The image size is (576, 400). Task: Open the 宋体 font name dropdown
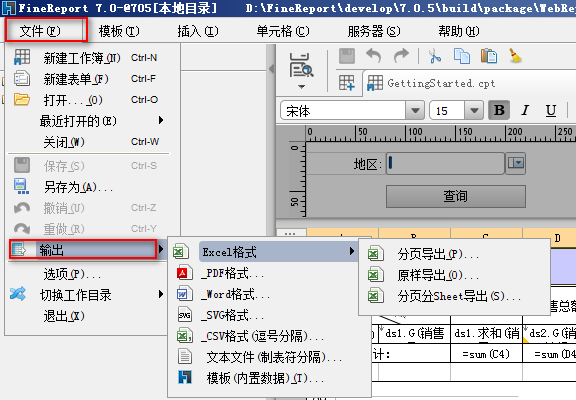pyautogui.click(x=415, y=110)
